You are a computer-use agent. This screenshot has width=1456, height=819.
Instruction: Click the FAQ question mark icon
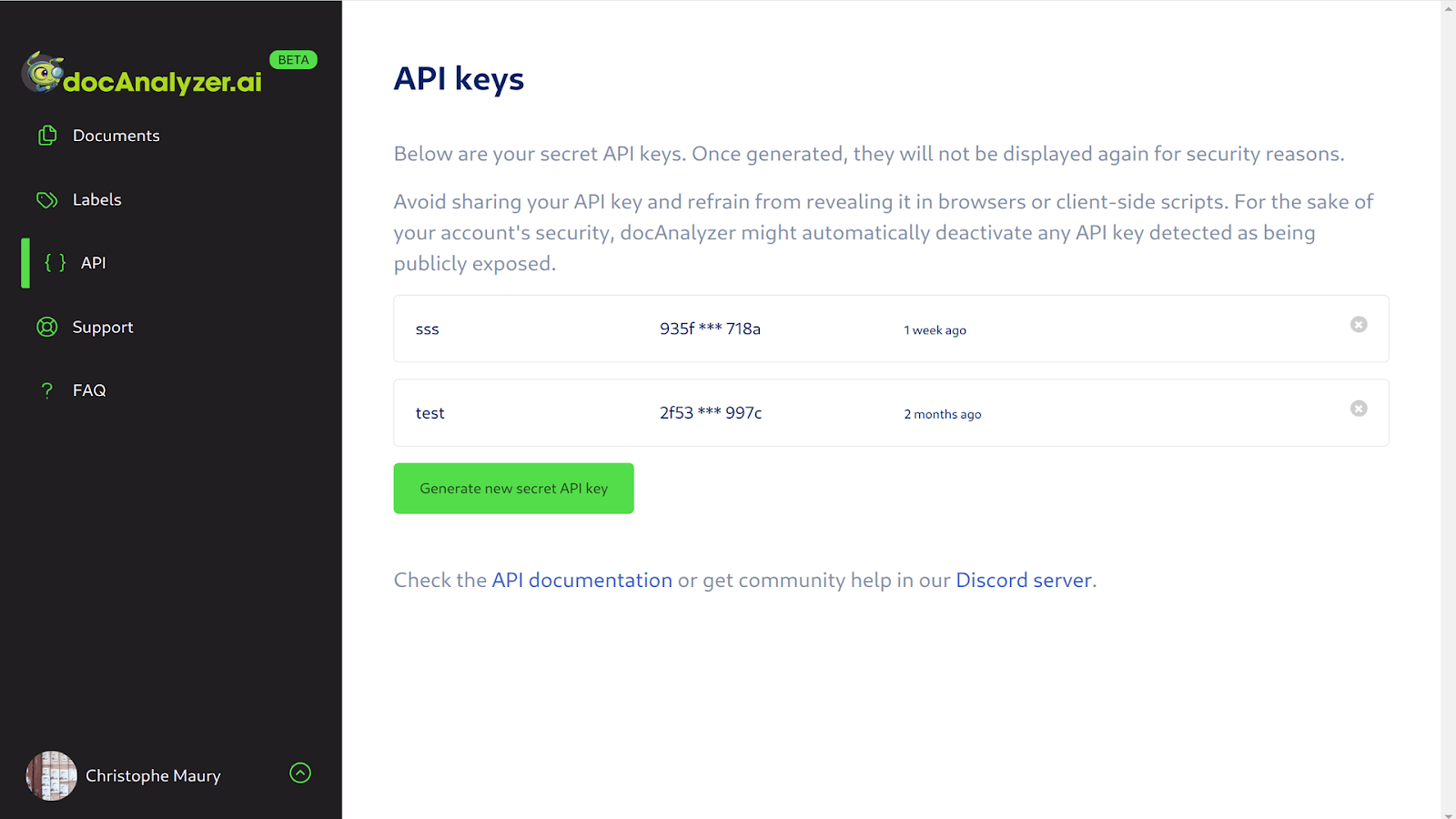point(47,390)
